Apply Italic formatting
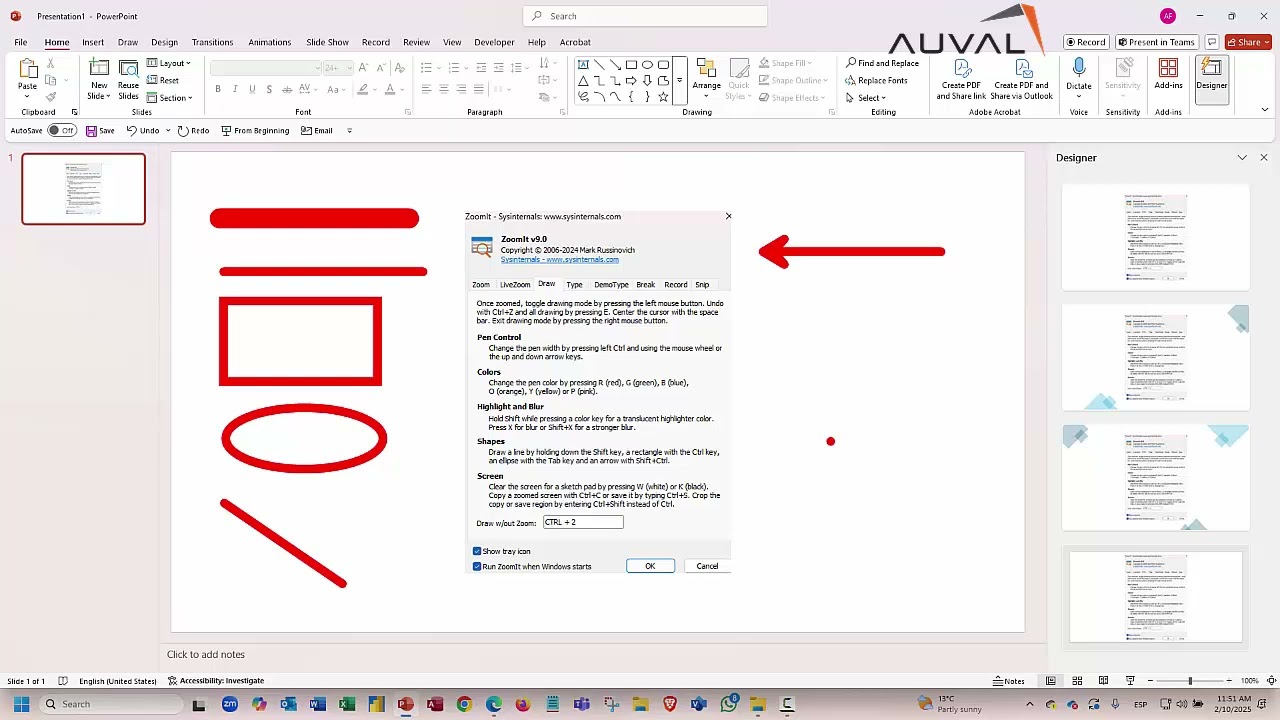1280x720 pixels. (x=235, y=89)
